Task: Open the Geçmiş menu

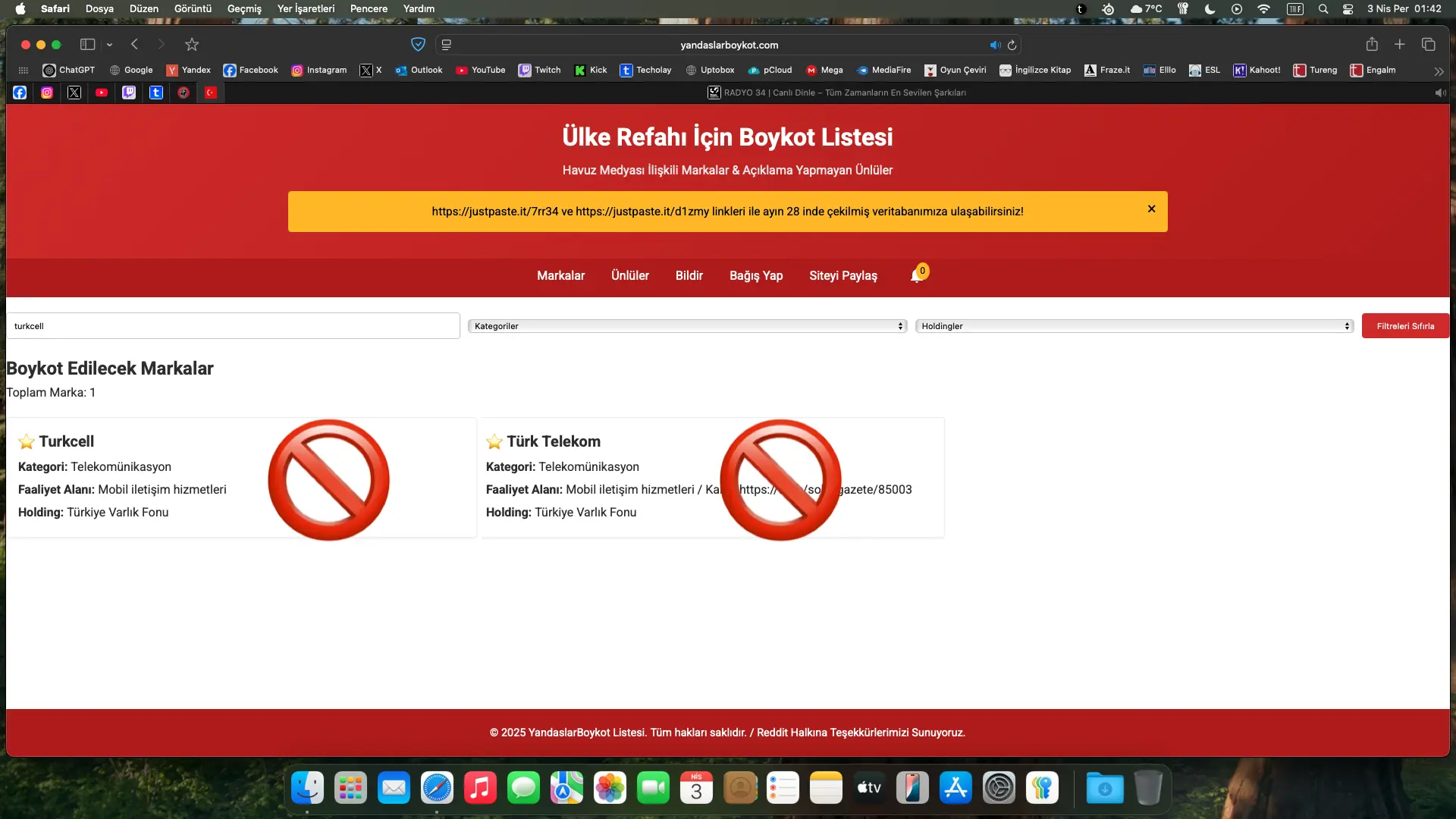Action: click(x=244, y=8)
